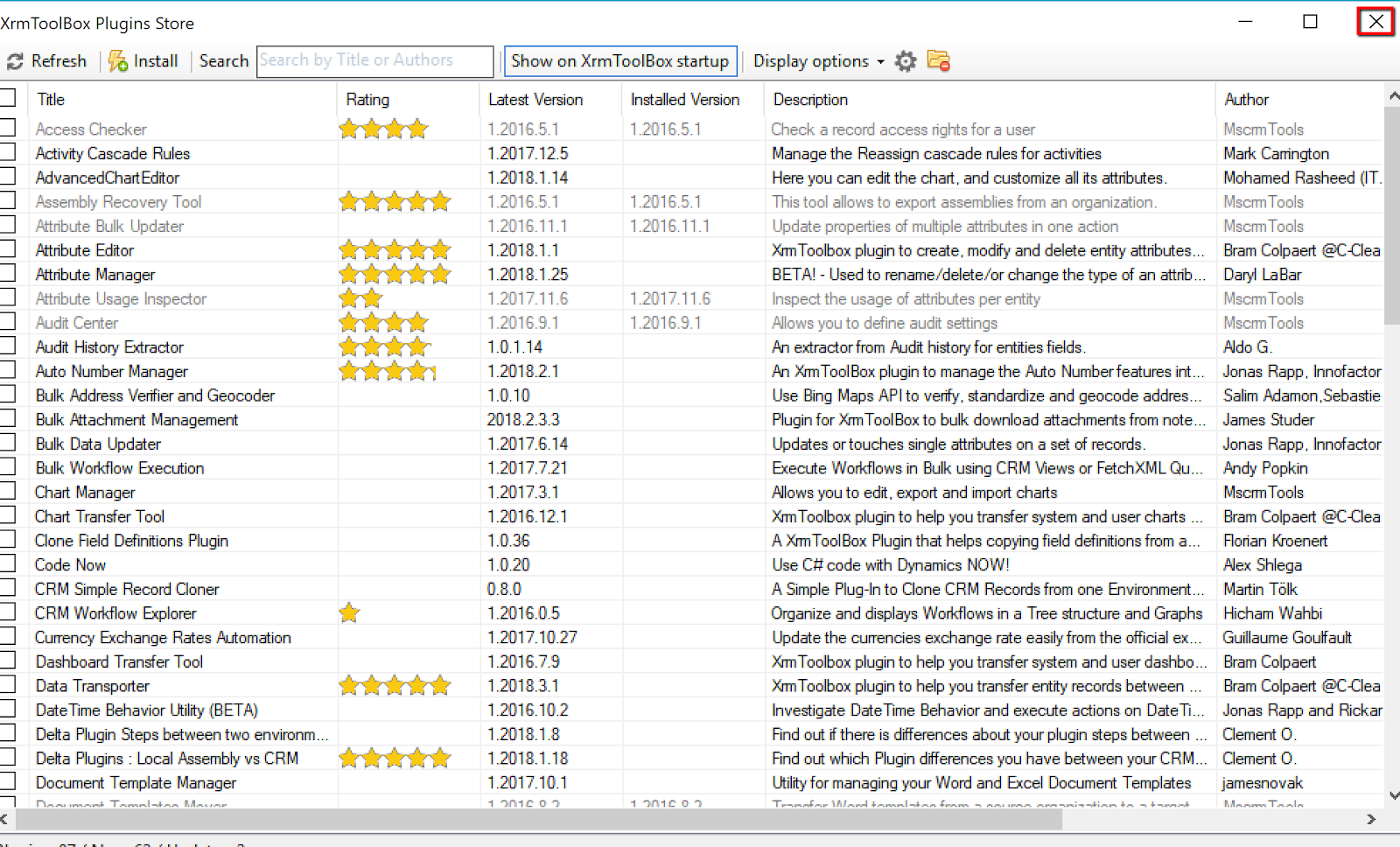Check the Attribute Editor row checkbox

pos(8,249)
